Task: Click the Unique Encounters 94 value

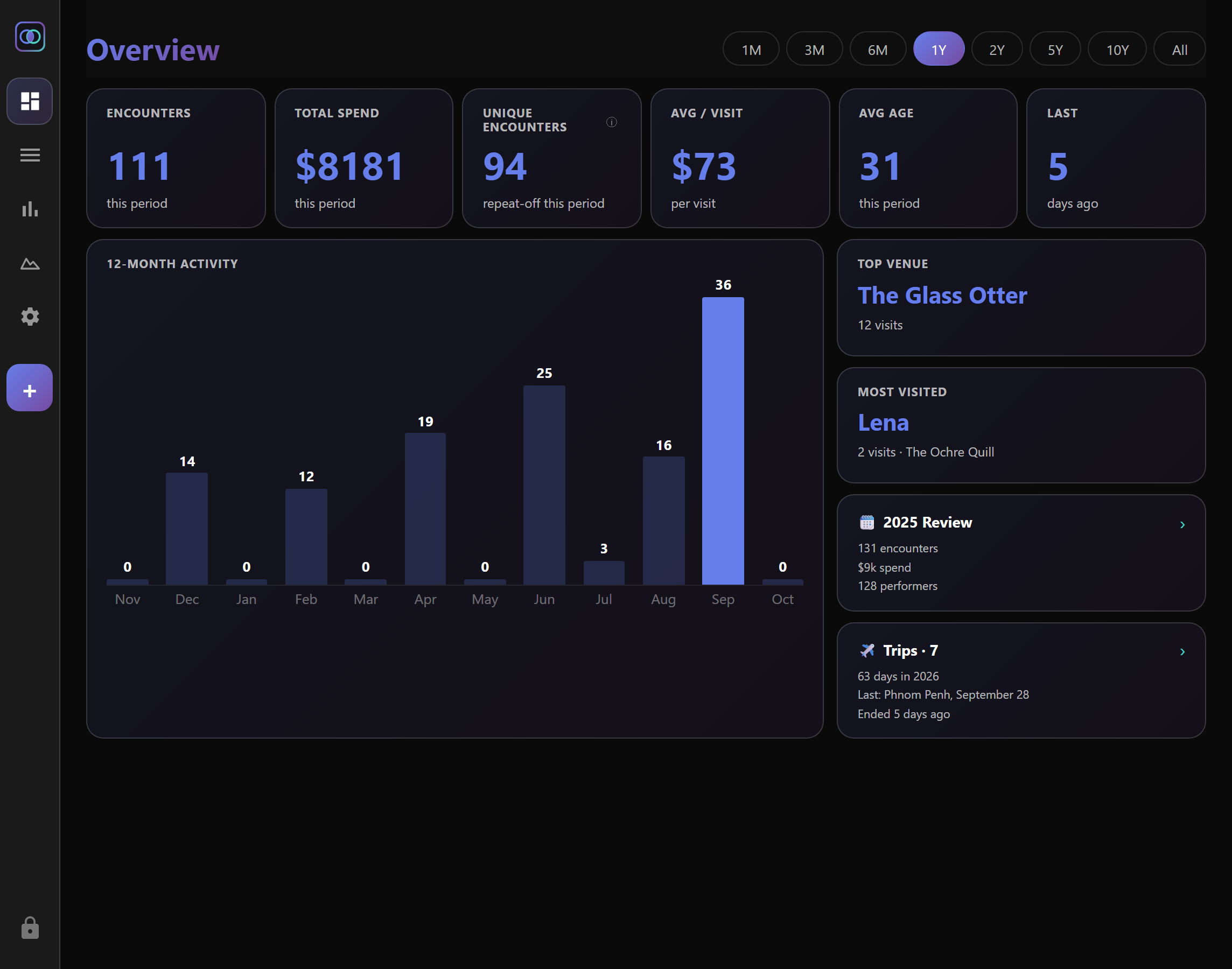Action: [x=505, y=166]
